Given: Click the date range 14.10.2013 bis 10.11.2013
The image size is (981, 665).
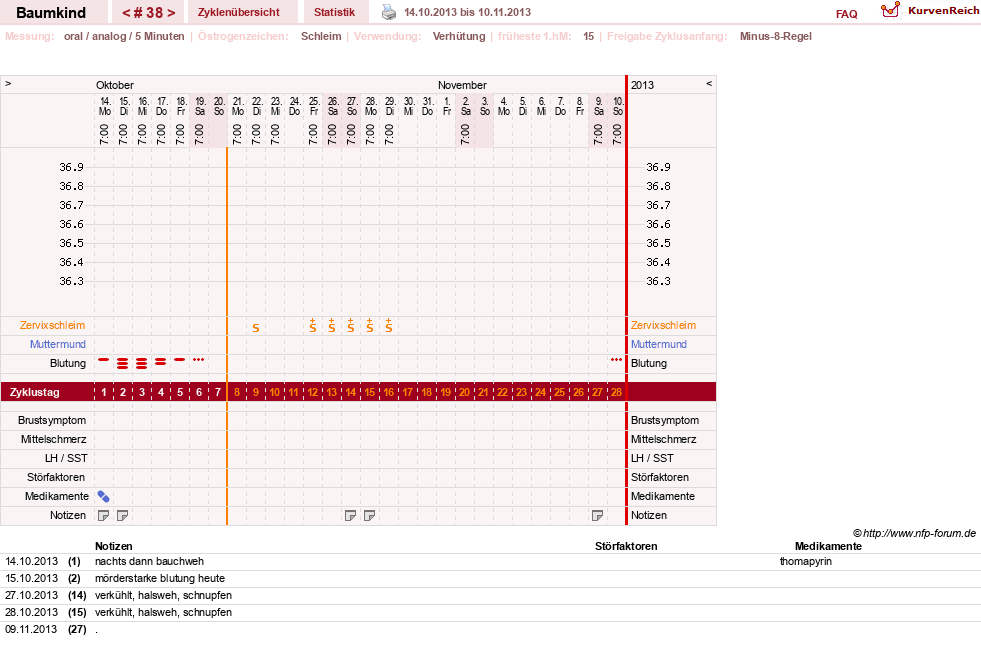Looking at the screenshot, I should pos(467,12).
